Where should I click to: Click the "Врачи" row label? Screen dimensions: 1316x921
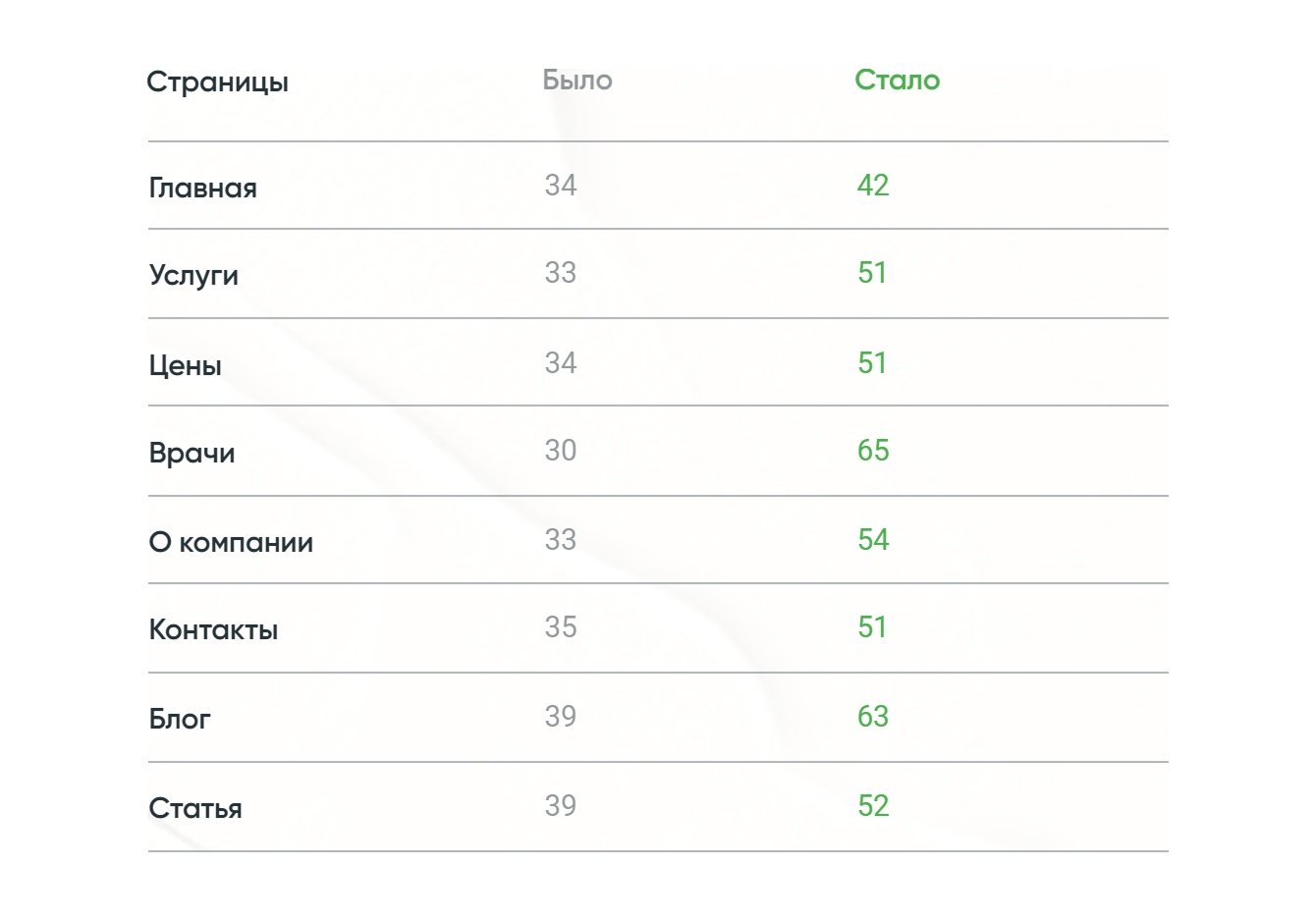192,453
